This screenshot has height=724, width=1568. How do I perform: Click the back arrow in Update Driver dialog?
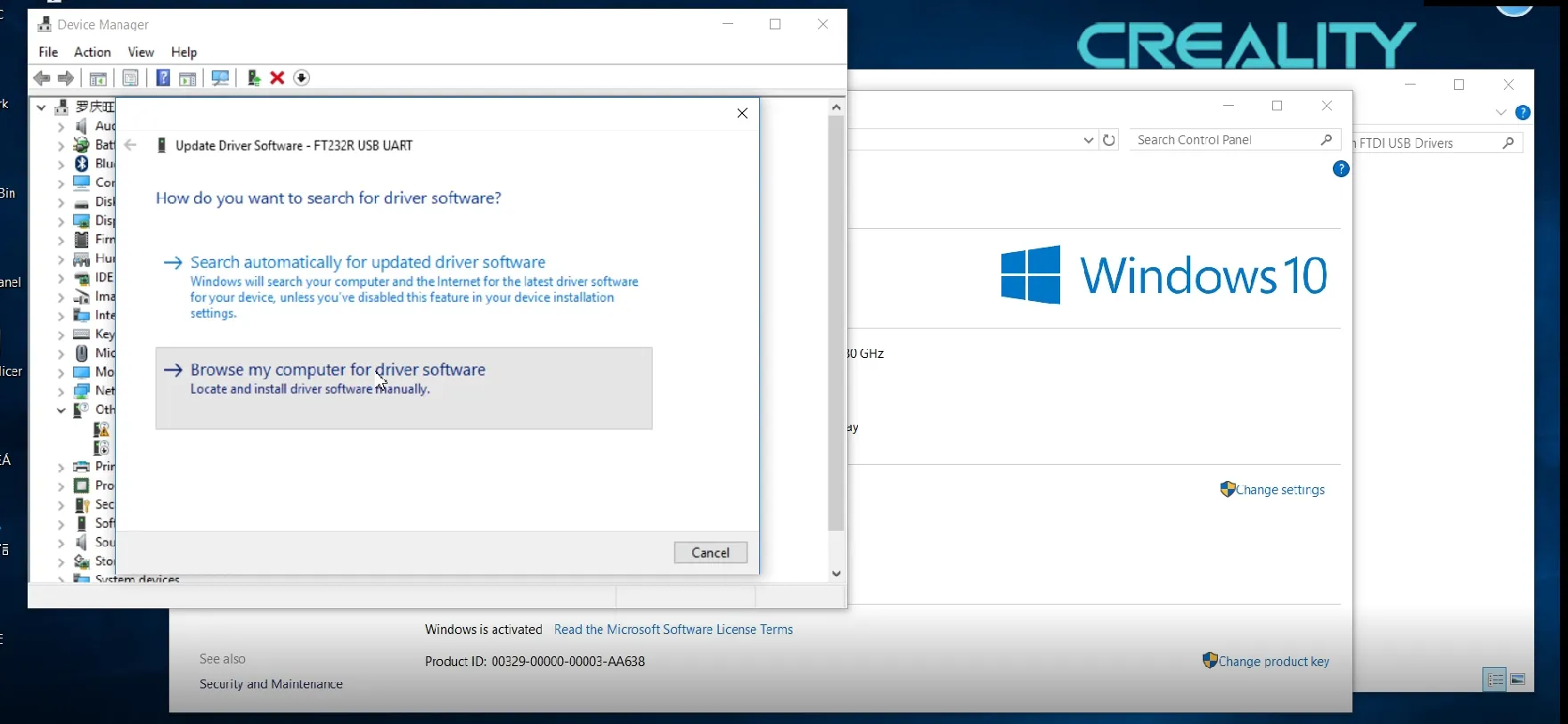click(x=131, y=145)
